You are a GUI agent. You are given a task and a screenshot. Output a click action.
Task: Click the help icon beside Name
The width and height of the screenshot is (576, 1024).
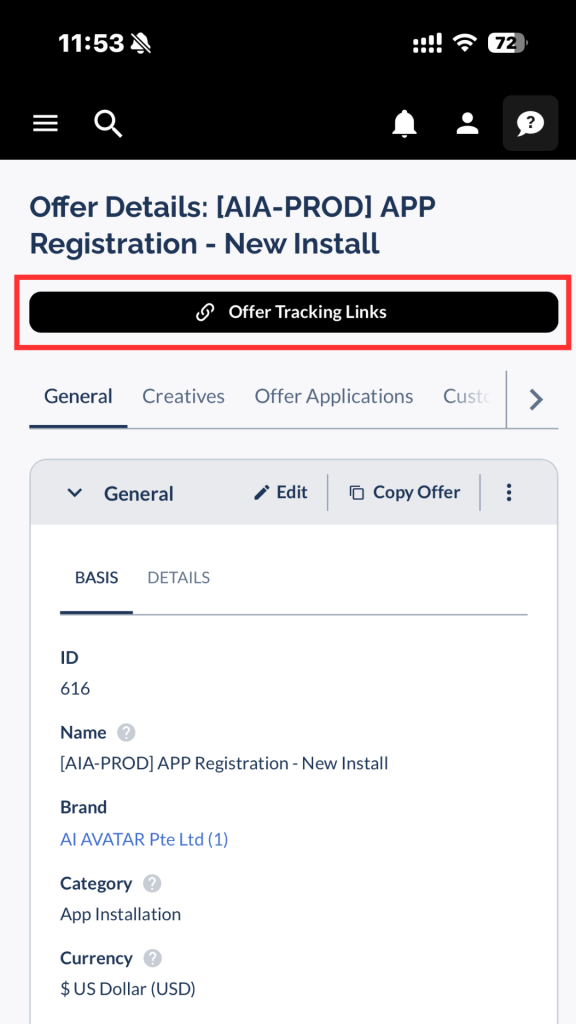pos(126,733)
